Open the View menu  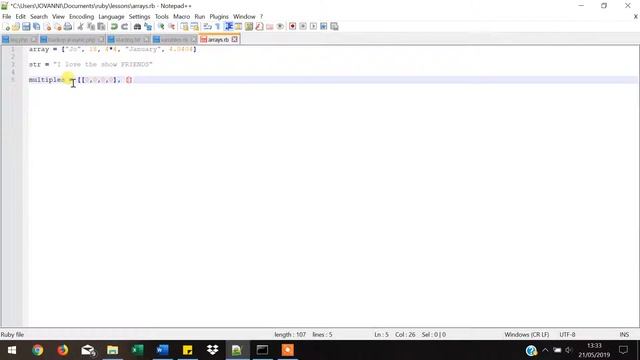click(58, 17)
